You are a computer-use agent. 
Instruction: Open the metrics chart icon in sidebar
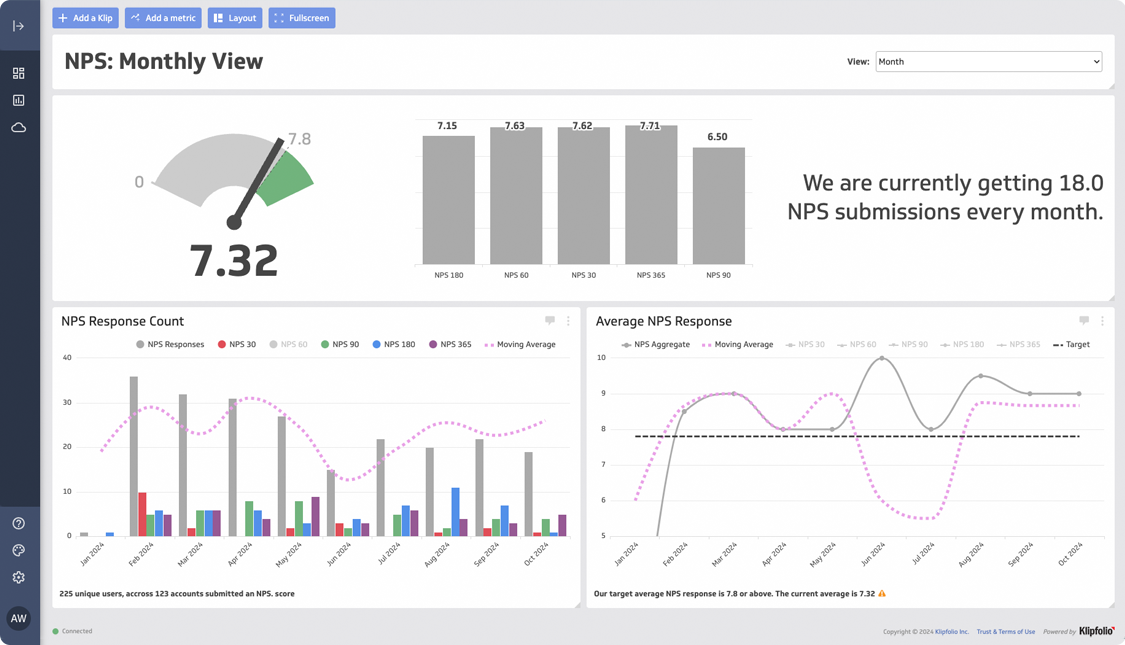(18, 100)
